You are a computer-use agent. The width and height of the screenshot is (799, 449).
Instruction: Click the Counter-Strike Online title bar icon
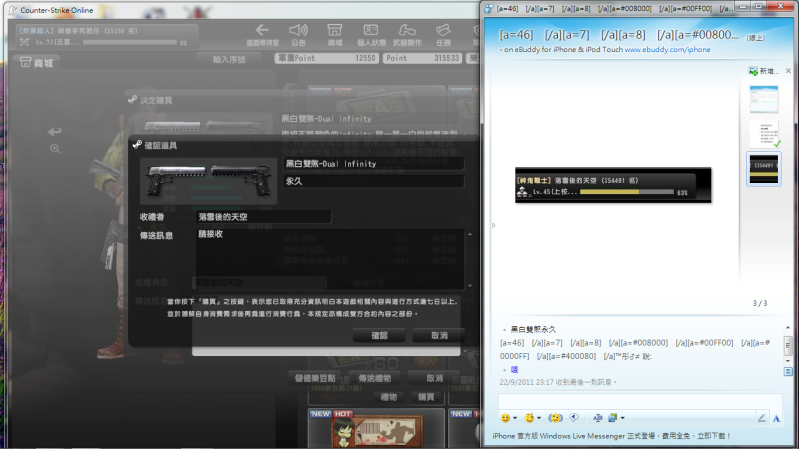[13, 10]
